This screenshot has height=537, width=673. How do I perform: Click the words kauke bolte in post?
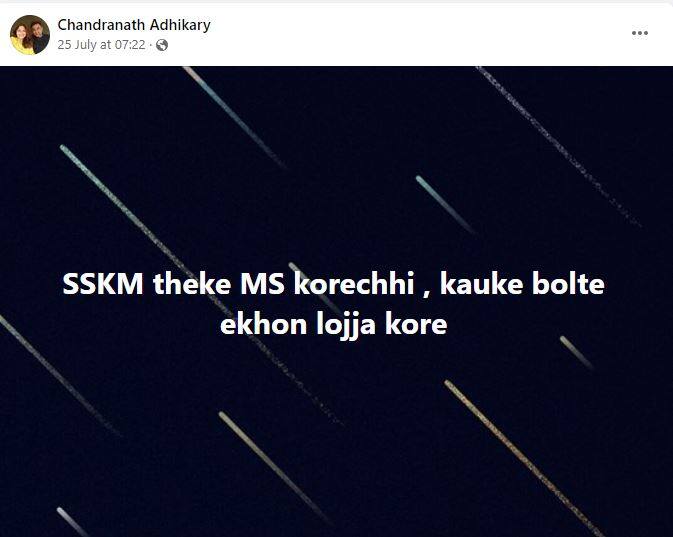point(522,284)
